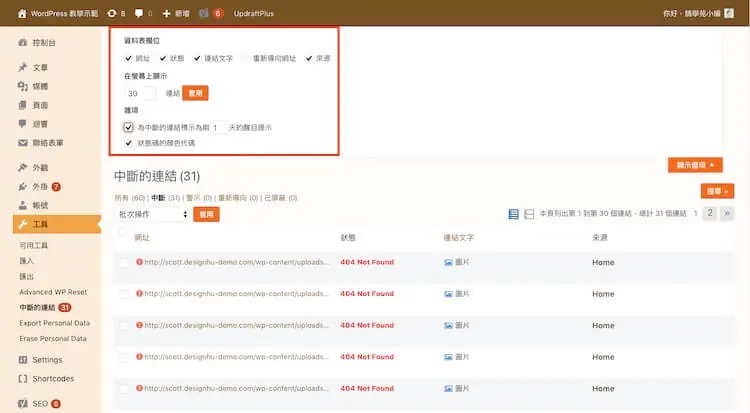Click image icon in first row link text
This screenshot has width=750, height=413.
pos(448,262)
